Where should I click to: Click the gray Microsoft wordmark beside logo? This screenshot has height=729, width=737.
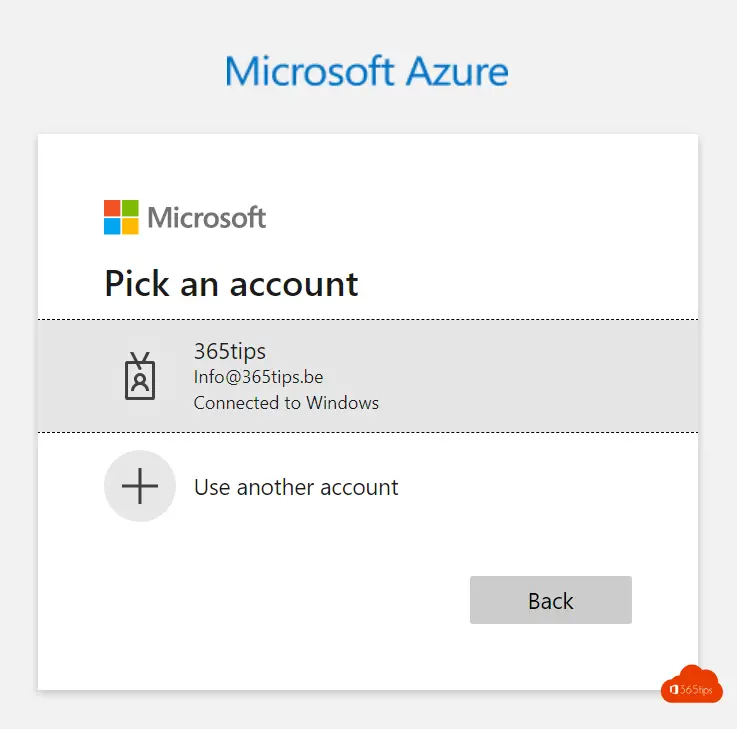pos(207,218)
